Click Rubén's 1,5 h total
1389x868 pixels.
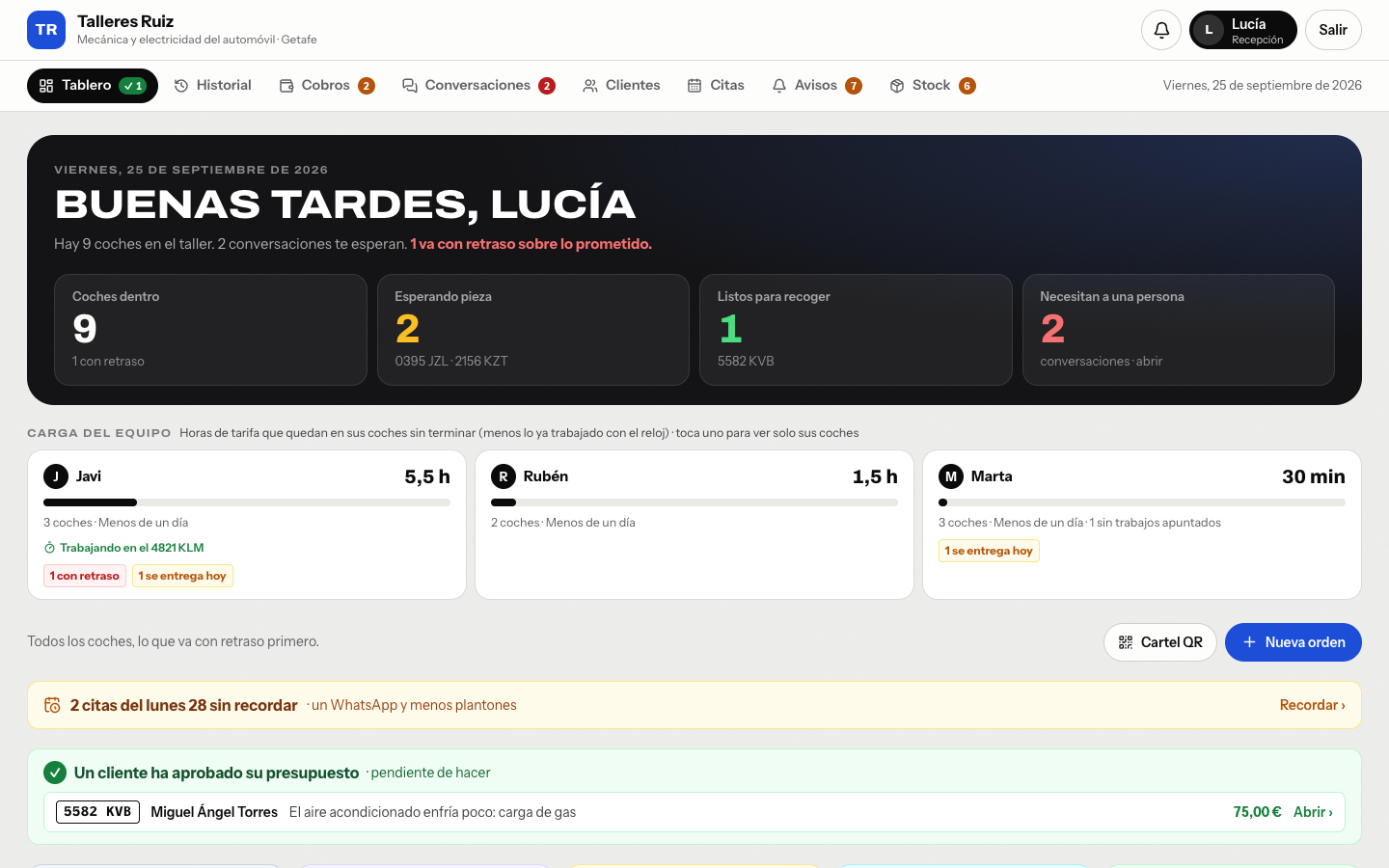[x=875, y=476]
